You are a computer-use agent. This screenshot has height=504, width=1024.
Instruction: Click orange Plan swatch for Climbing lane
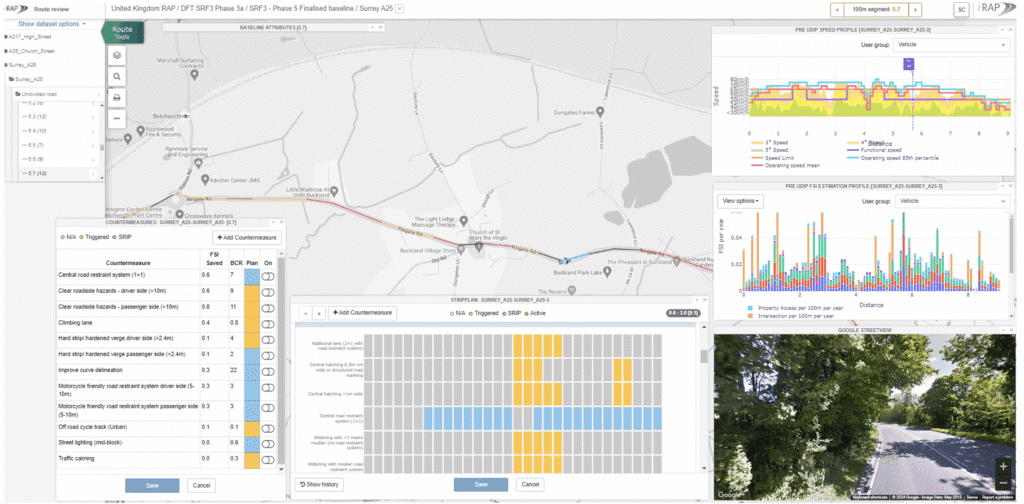coord(251,324)
